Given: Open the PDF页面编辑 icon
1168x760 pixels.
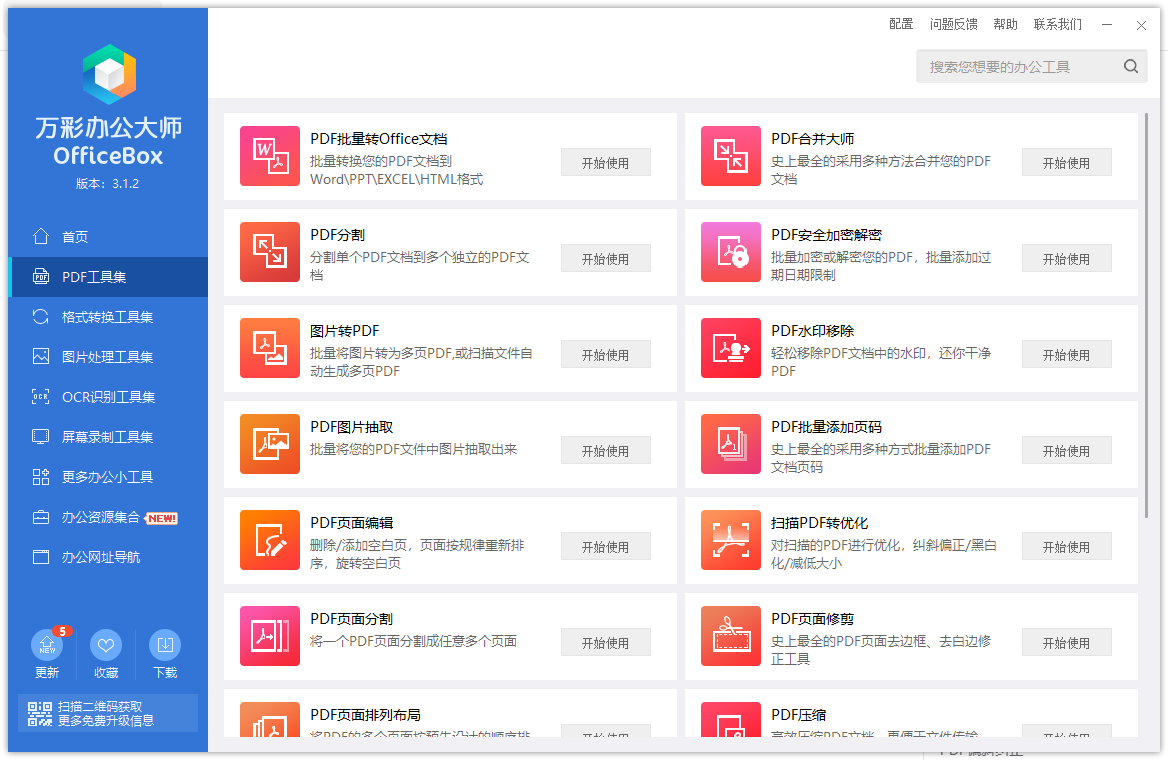Looking at the screenshot, I should tap(270, 540).
